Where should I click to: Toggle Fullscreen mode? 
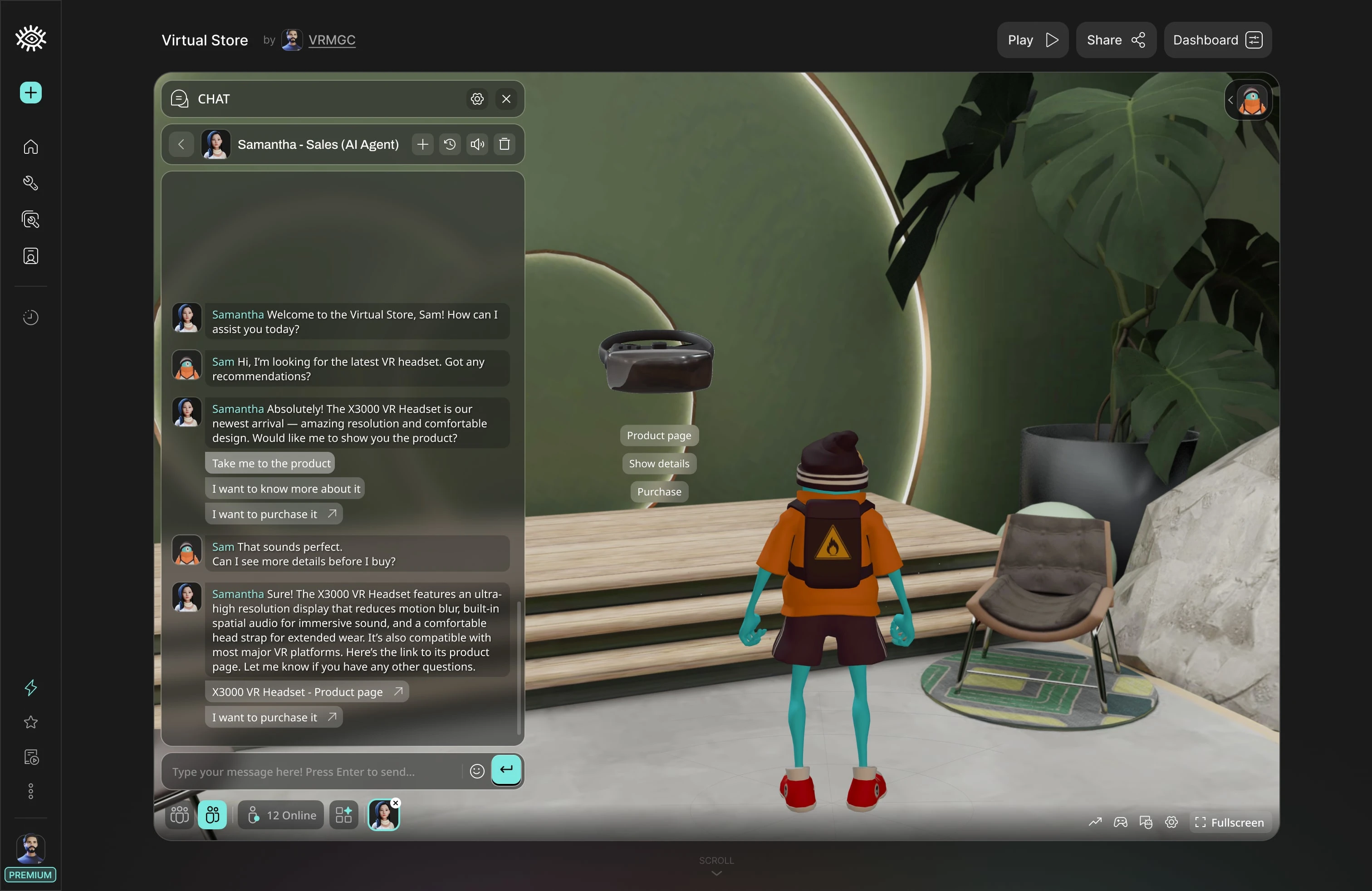pos(1230,822)
